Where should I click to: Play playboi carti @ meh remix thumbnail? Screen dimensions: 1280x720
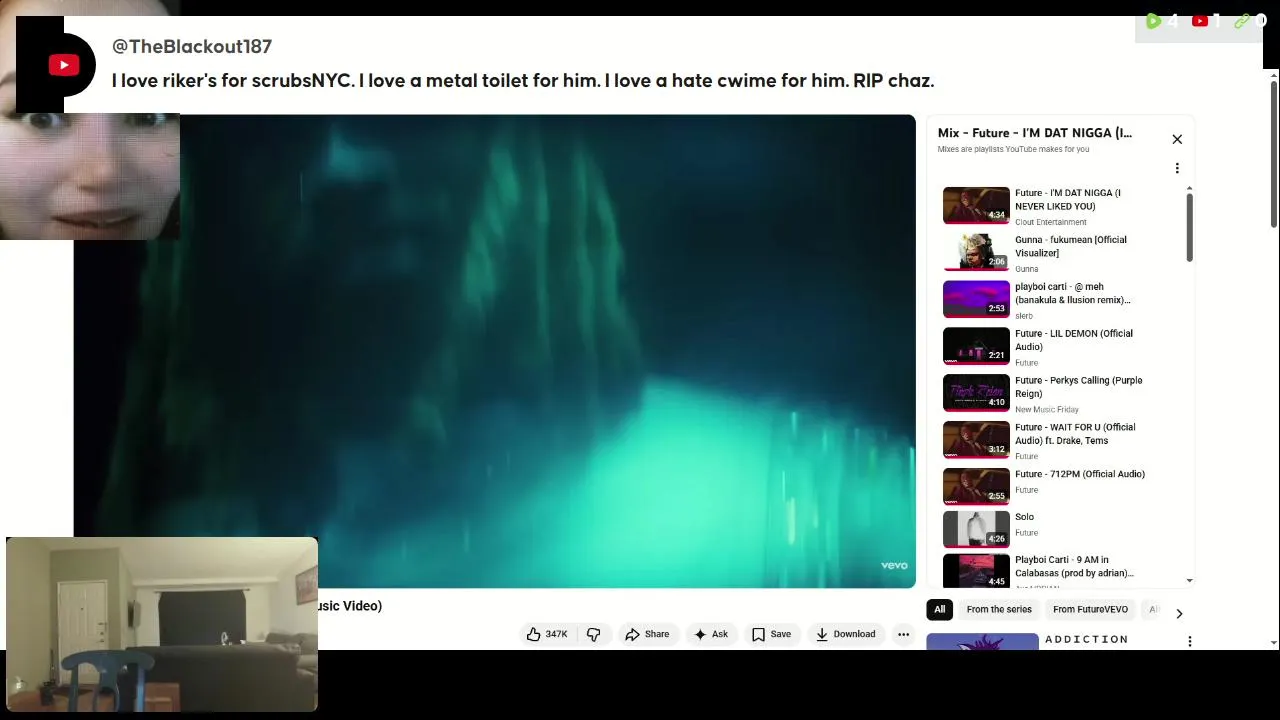tap(976, 298)
